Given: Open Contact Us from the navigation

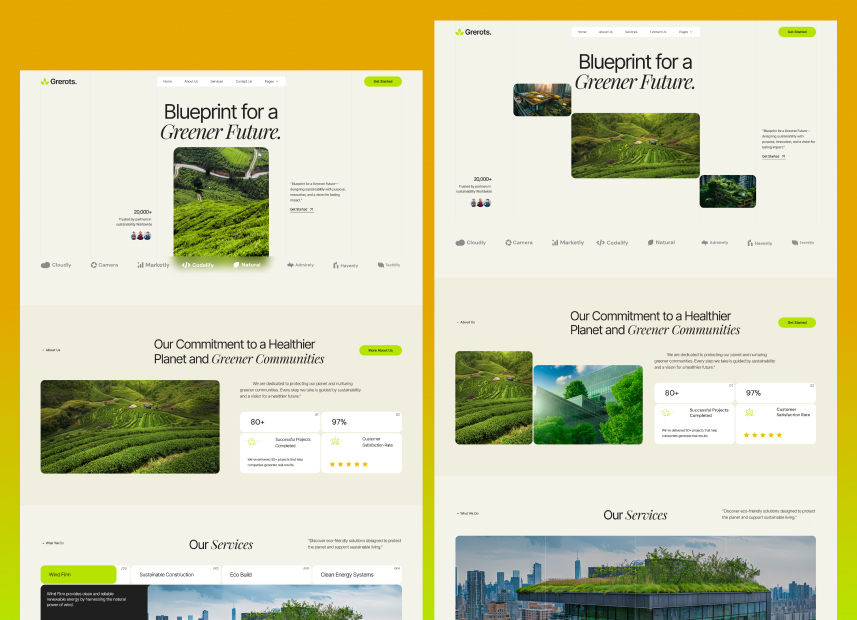Looking at the screenshot, I should point(242,81).
